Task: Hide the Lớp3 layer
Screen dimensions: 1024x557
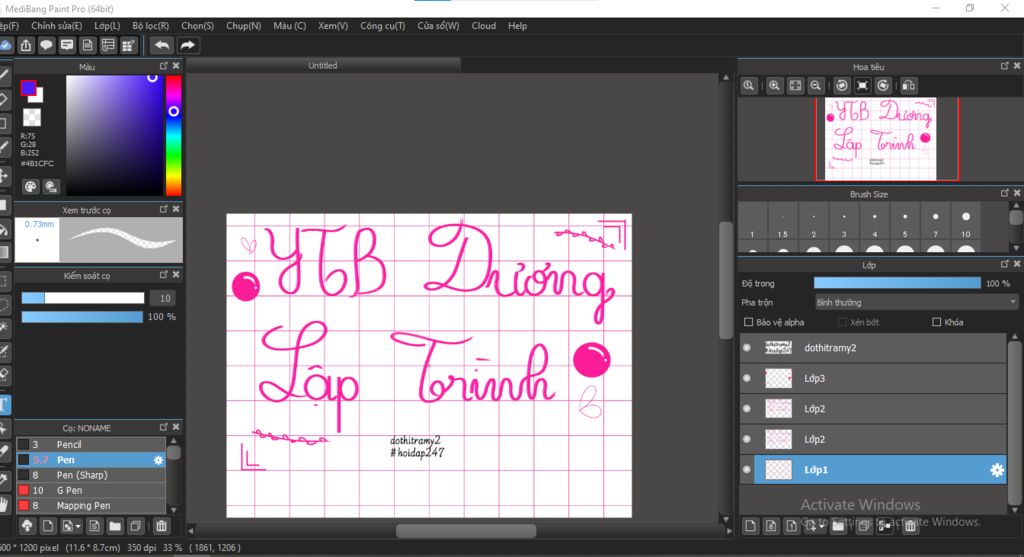Action: coord(747,378)
